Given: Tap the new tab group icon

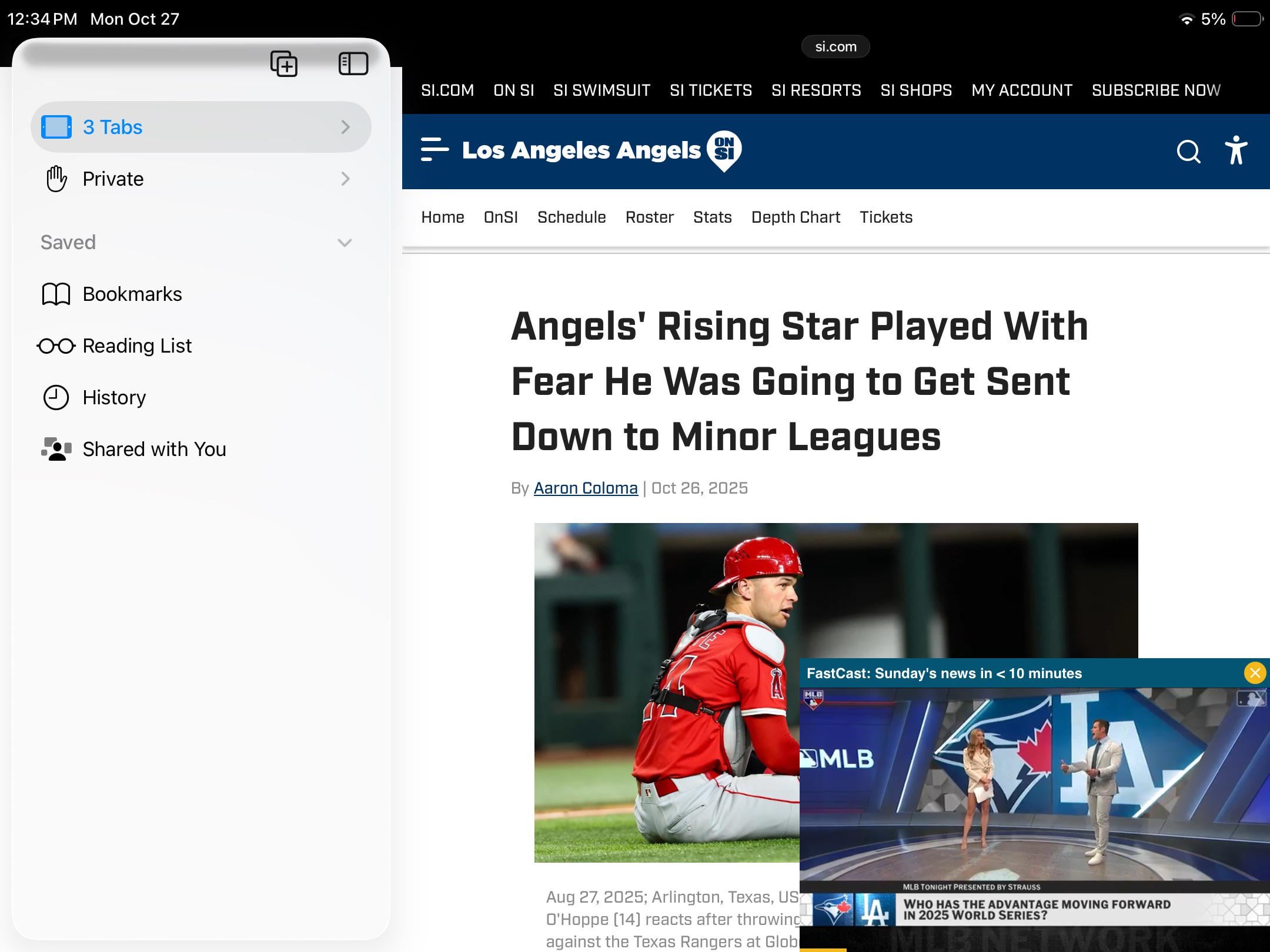Looking at the screenshot, I should coord(283,63).
